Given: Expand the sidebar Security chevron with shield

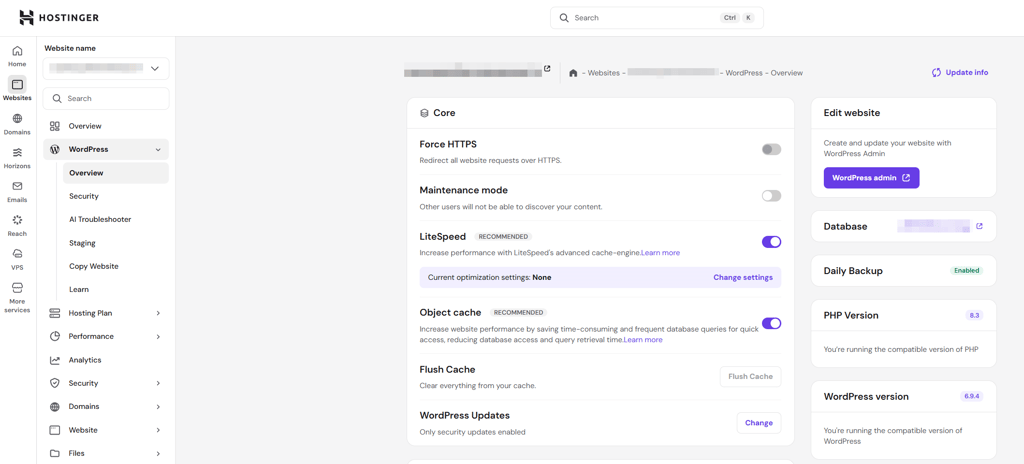Looking at the screenshot, I should coord(158,384).
